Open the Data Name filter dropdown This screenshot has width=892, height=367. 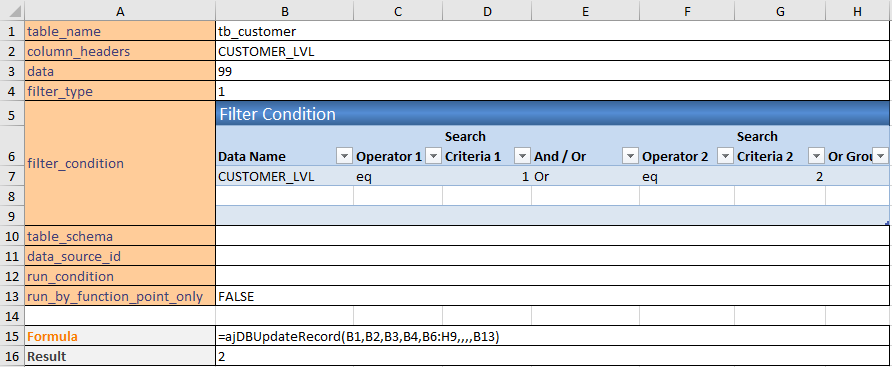click(345, 156)
